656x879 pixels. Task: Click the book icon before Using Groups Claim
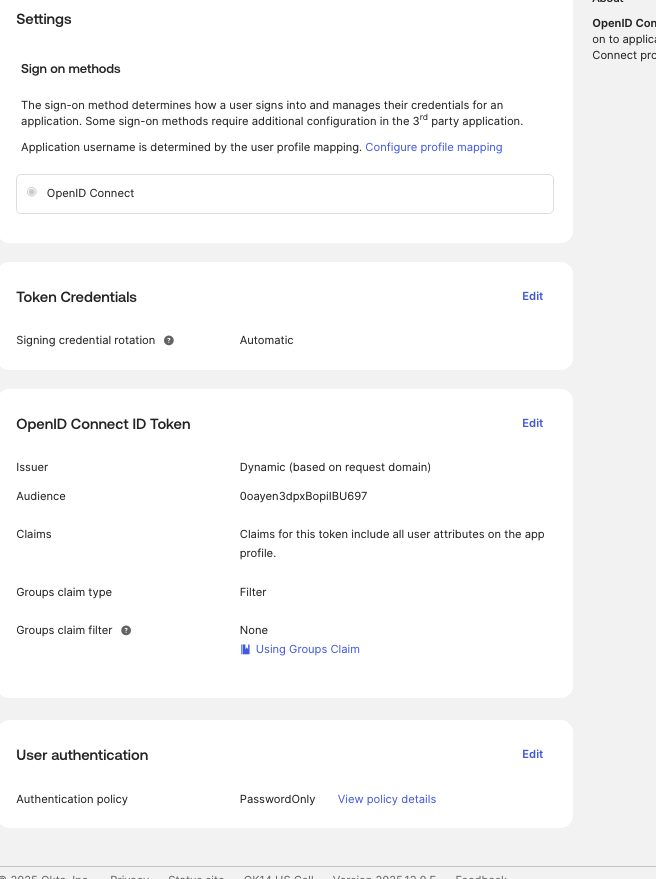pos(245,649)
